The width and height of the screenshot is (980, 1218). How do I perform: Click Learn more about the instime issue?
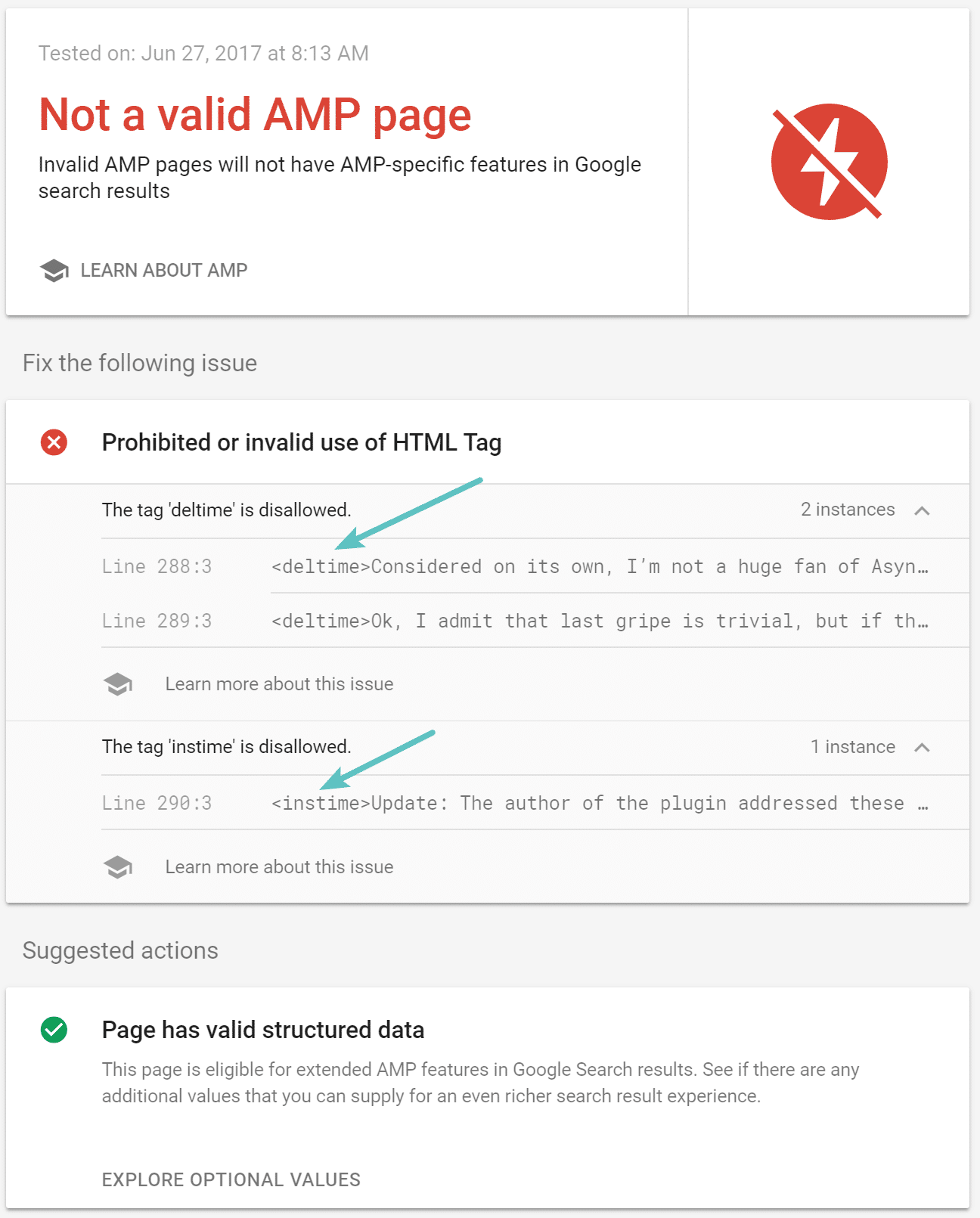coord(279,866)
